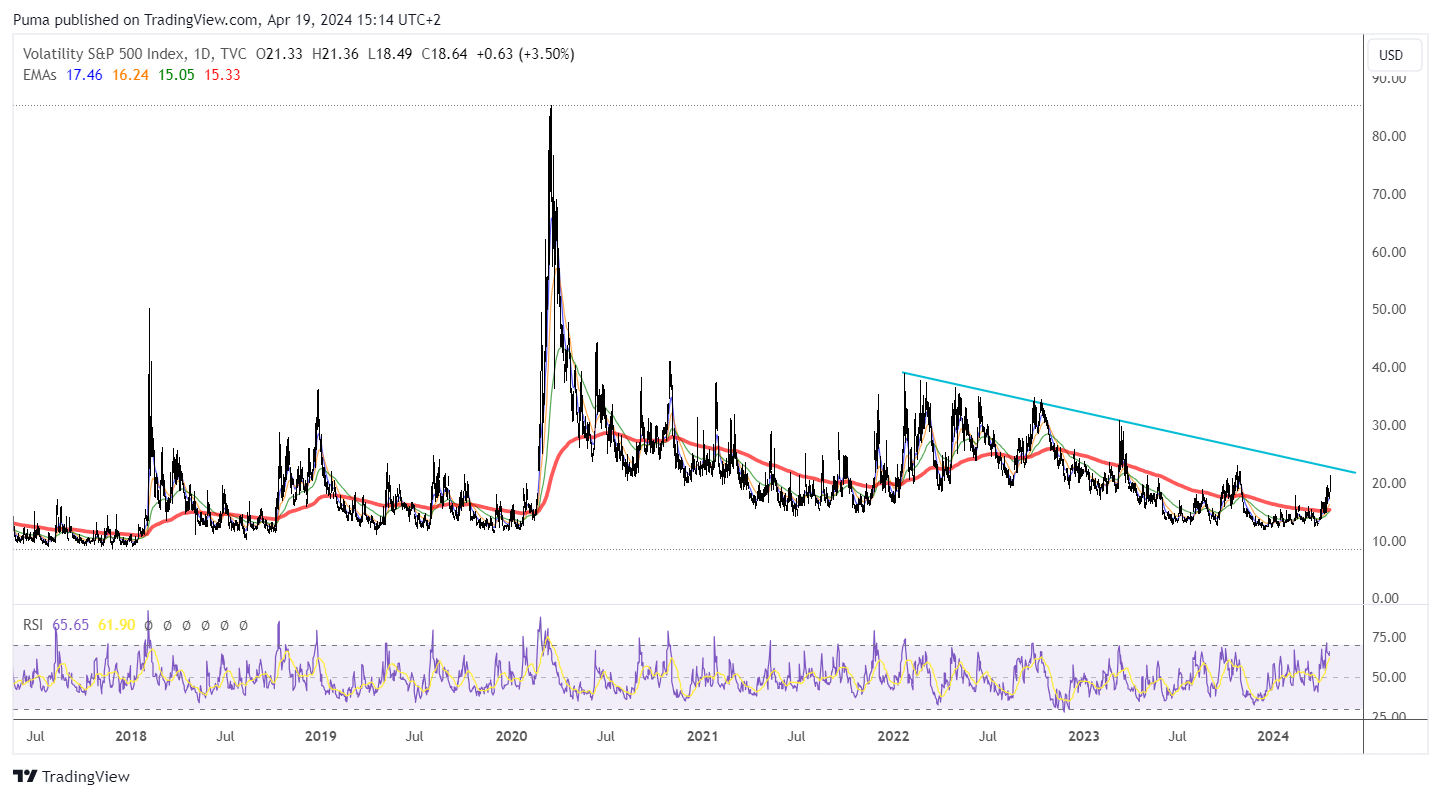Image resolution: width=1441 pixels, height=798 pixels.
Task: Click the RSI indicator label
Action: click(x=34, y=624)
